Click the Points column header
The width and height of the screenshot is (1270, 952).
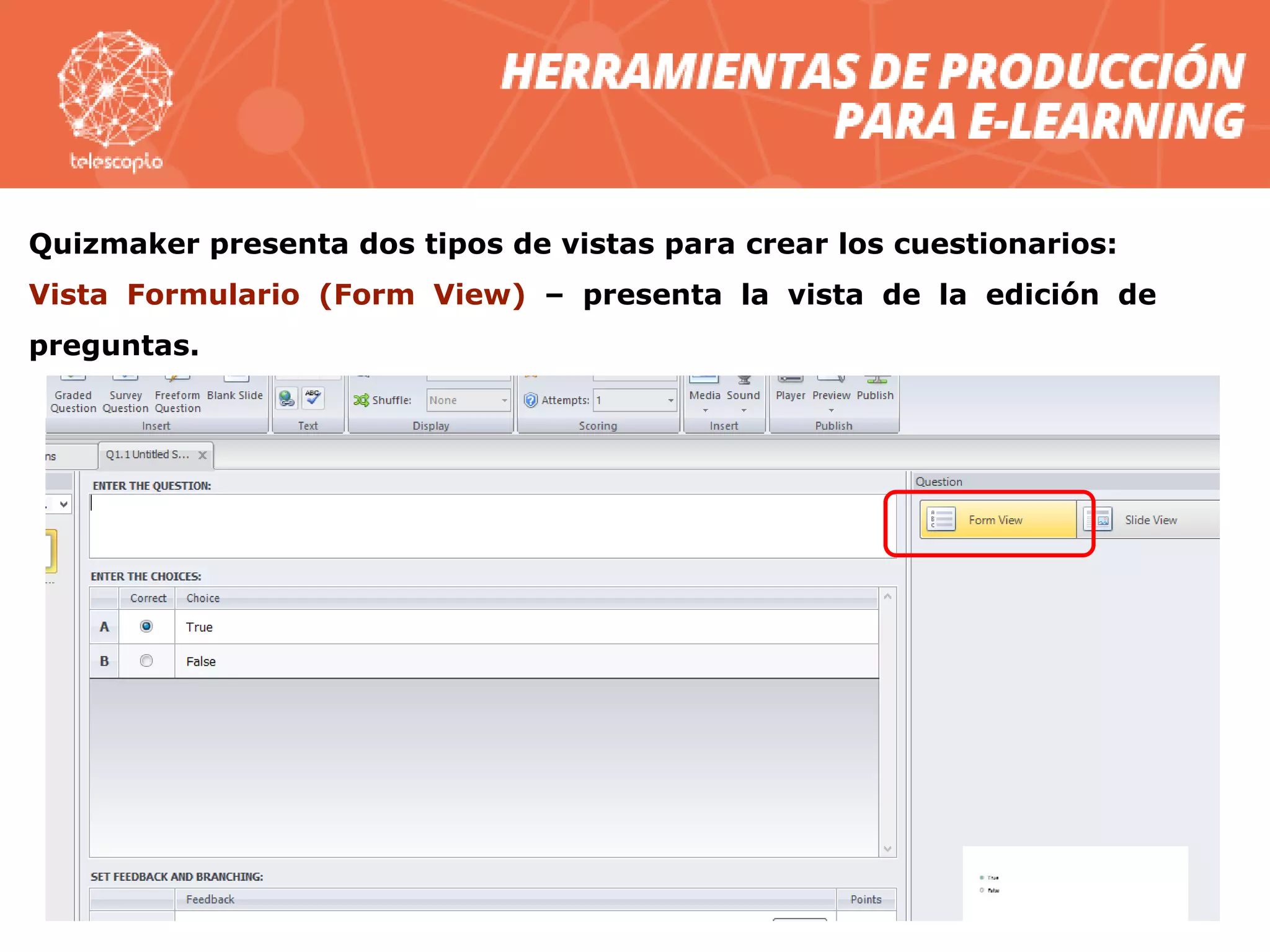tap(866, 899)
